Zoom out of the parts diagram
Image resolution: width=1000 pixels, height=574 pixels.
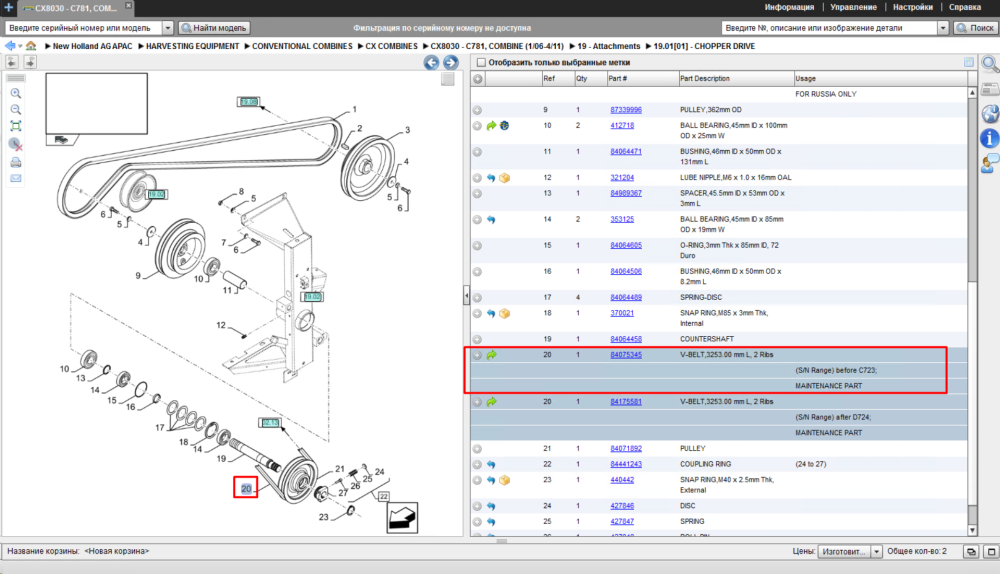click(16, 110)
